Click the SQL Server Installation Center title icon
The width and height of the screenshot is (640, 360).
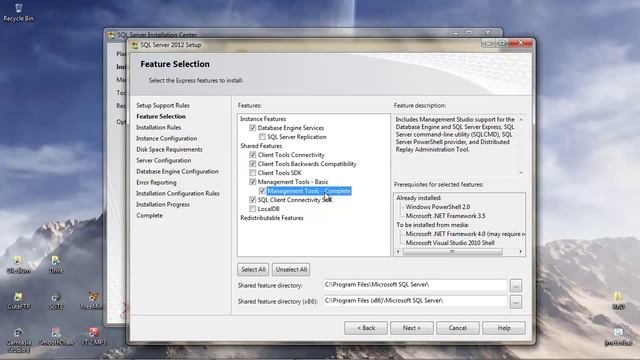point(111,35)
